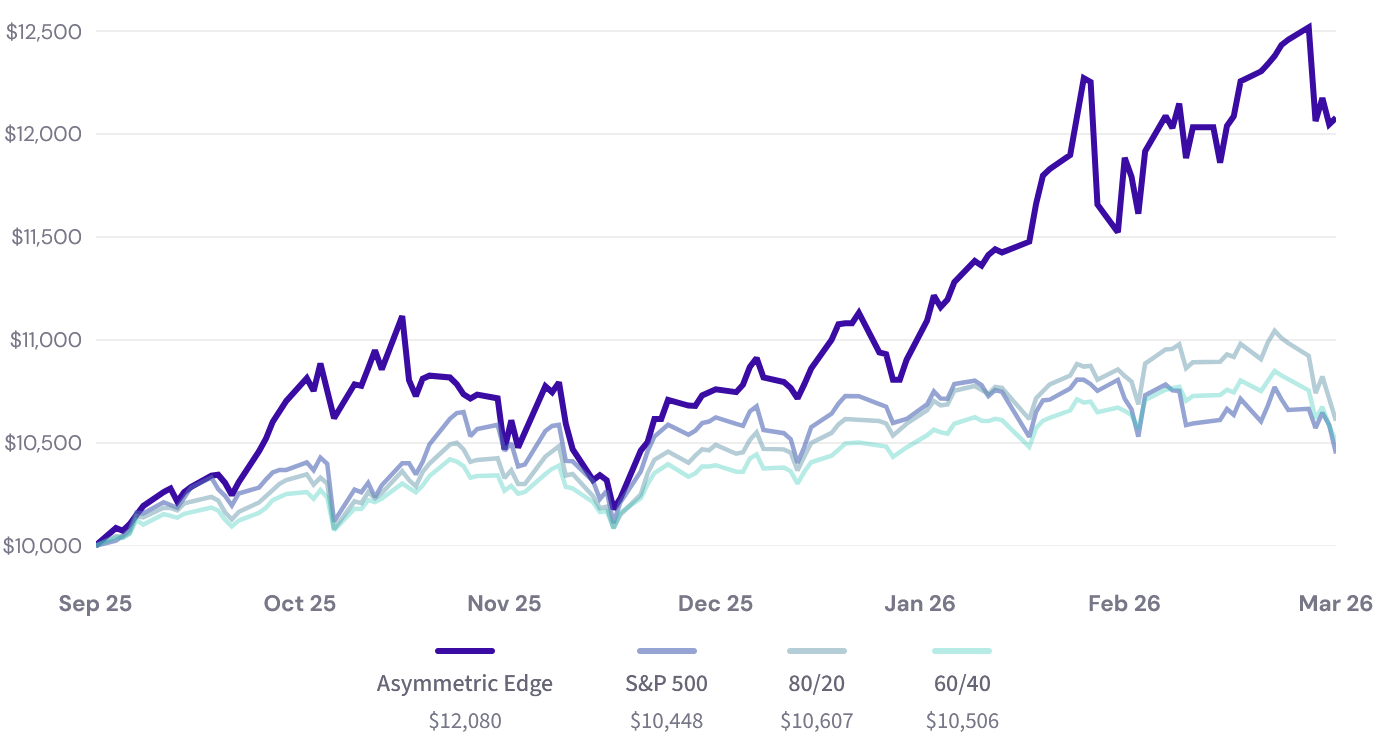Click the $12,500 y-axis label
The image size is (1377, 736).
pyautogui.click(x=44, y=32)
